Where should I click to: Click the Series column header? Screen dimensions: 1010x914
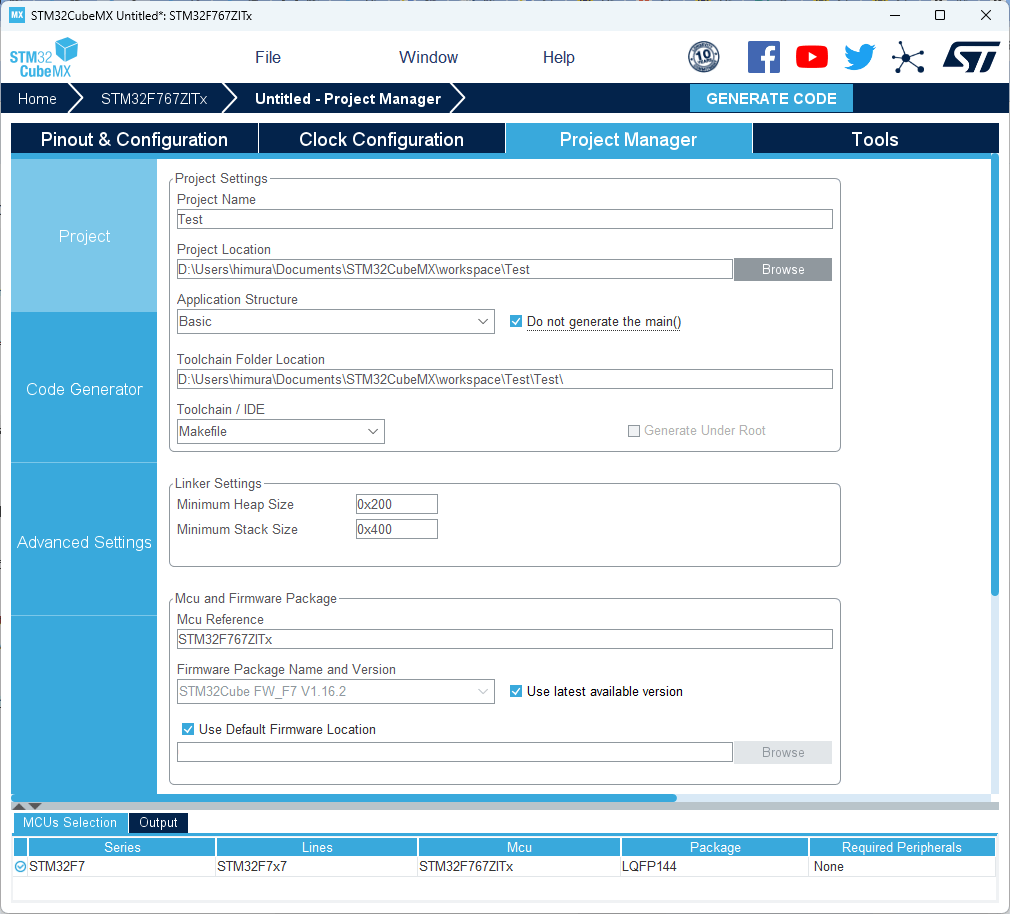[x=122, y=847]
